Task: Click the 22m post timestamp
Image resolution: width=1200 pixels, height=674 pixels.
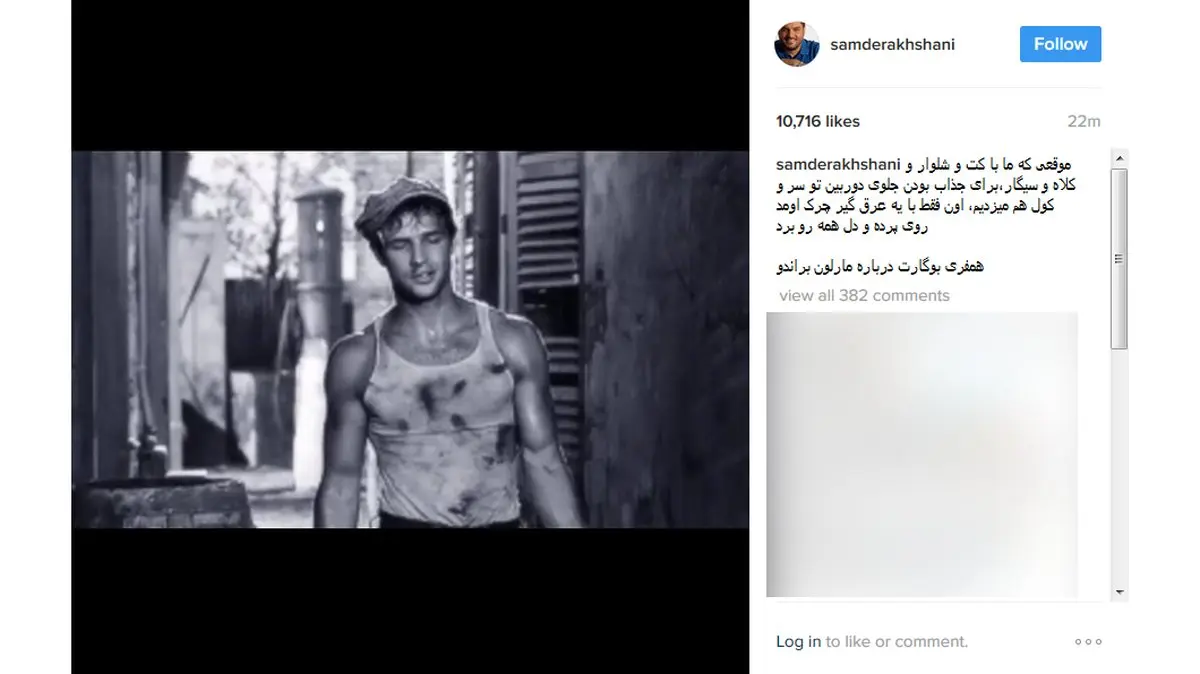Action: coord(1083,121)
